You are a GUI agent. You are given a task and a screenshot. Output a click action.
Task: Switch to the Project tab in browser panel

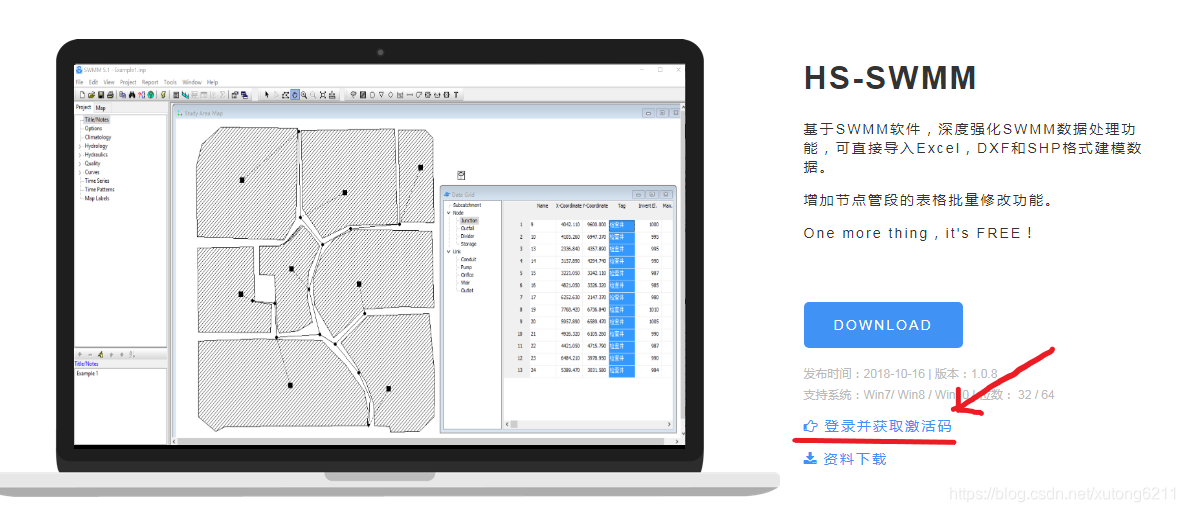tap(82, 108)
